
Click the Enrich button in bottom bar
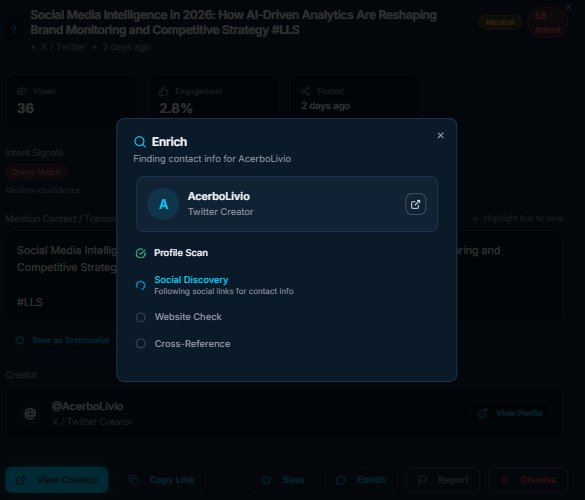point(360,479)
